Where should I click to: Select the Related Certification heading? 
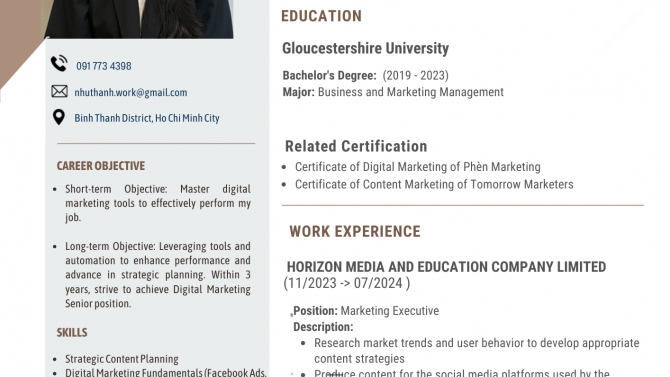point(356,146)
